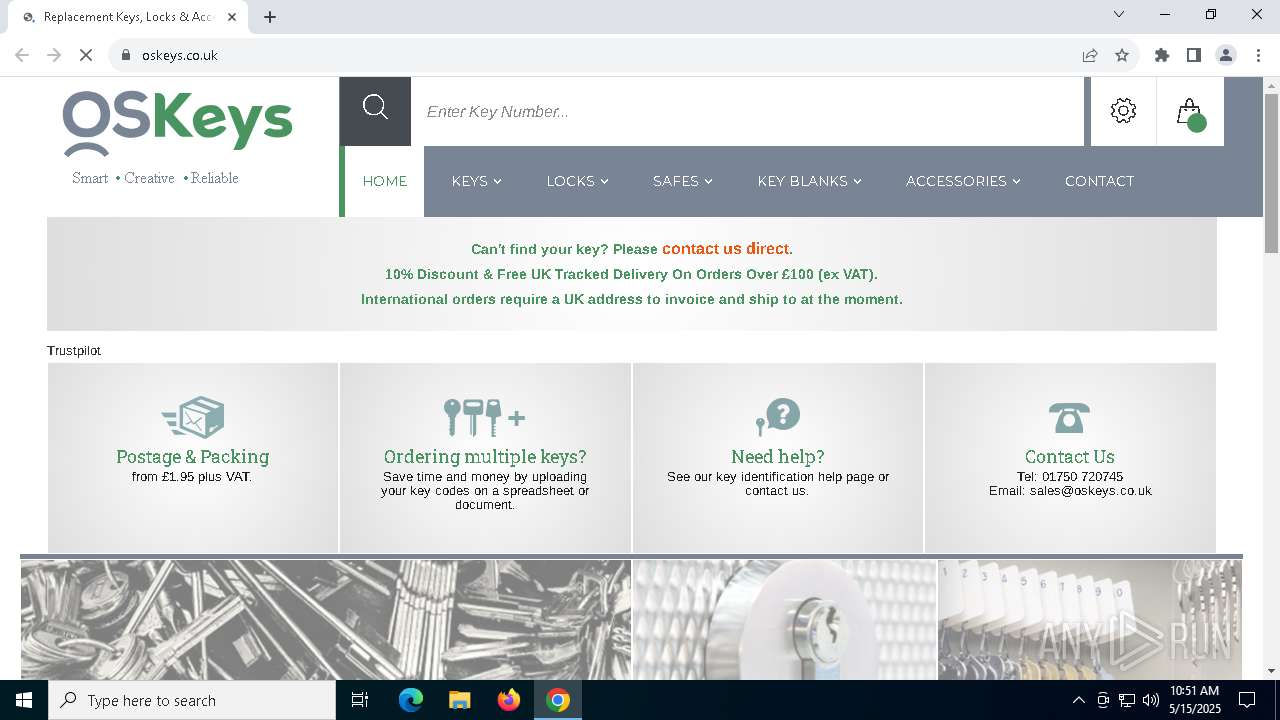Open the Postage & Packing heading link
Image resolution: width=1280 pixels, height=720 pixels.
(x=193, y=457)
